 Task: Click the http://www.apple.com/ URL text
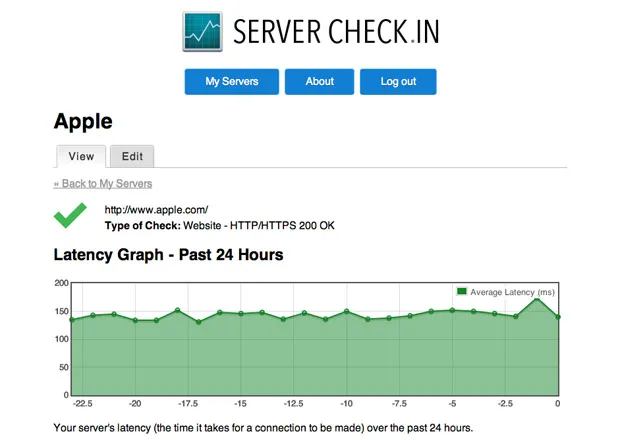click(156, 210)
